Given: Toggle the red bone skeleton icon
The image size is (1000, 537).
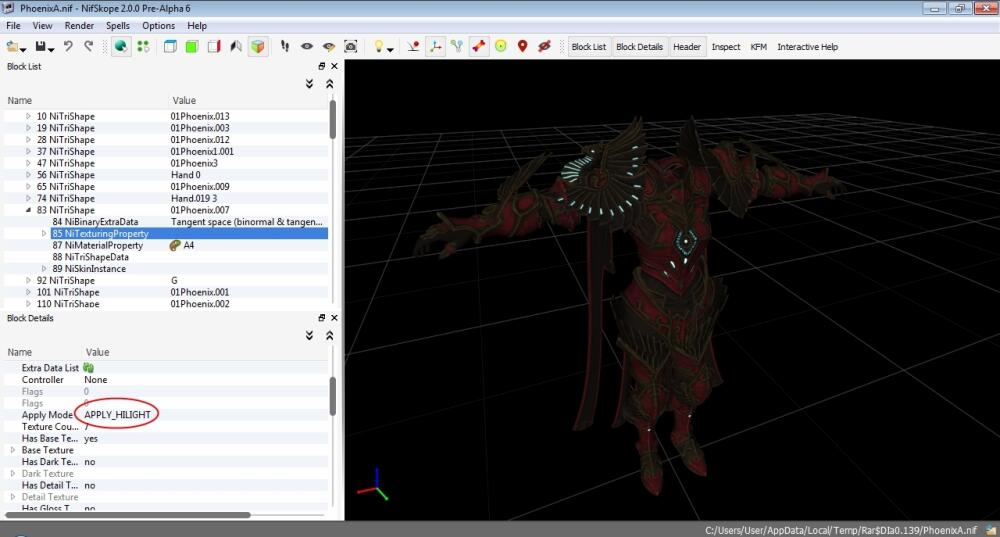Looking at the screenshot, I should click(479, 47).
